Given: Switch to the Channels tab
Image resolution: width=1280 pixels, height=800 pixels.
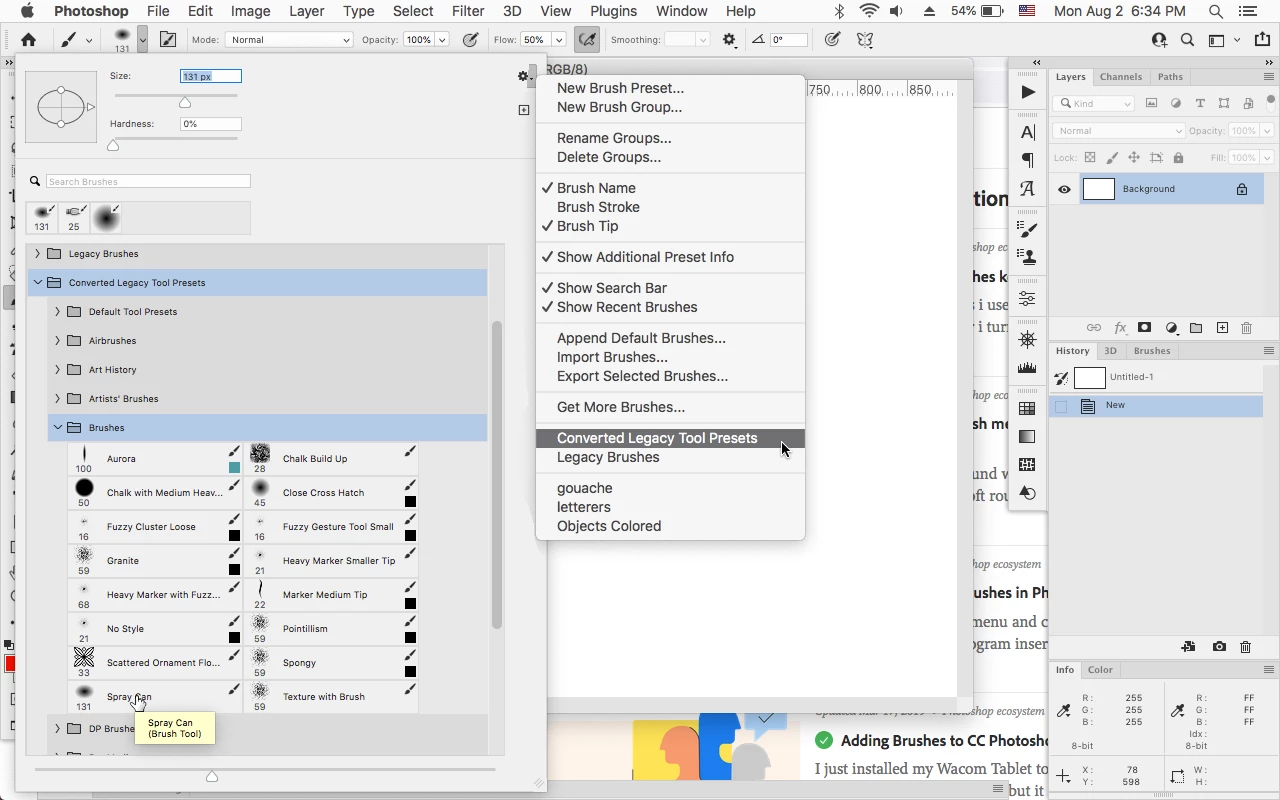Looking at the screenshot, I should pyautogui.click(x=1120, y=77).
